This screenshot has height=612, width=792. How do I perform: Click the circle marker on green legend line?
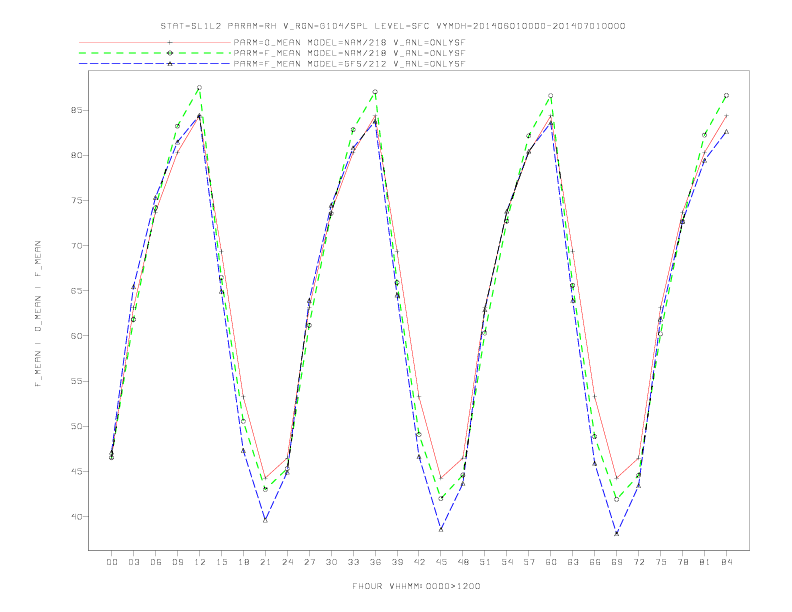170,53
